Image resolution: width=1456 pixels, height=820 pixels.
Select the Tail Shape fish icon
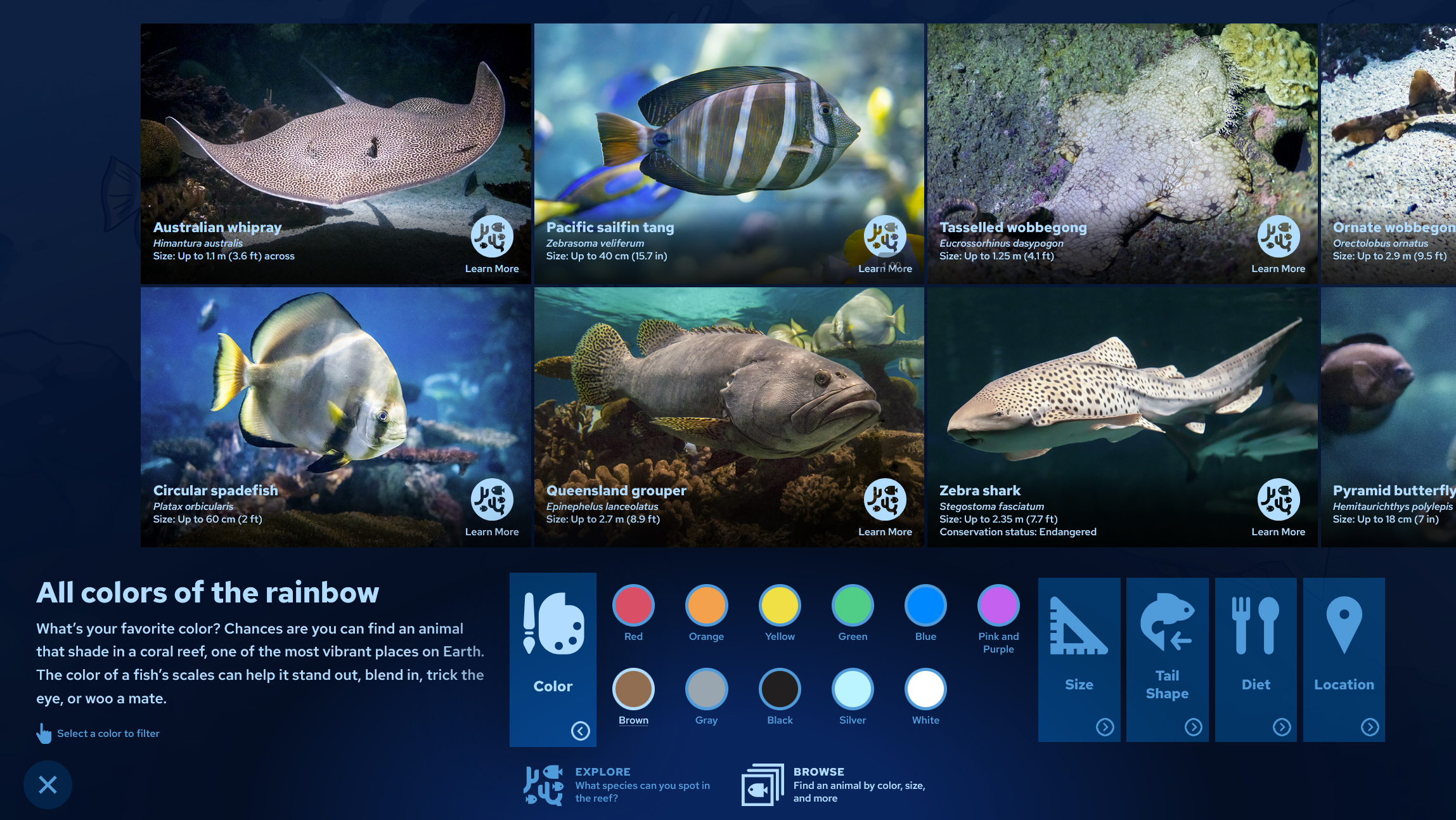pos(1167,623)
